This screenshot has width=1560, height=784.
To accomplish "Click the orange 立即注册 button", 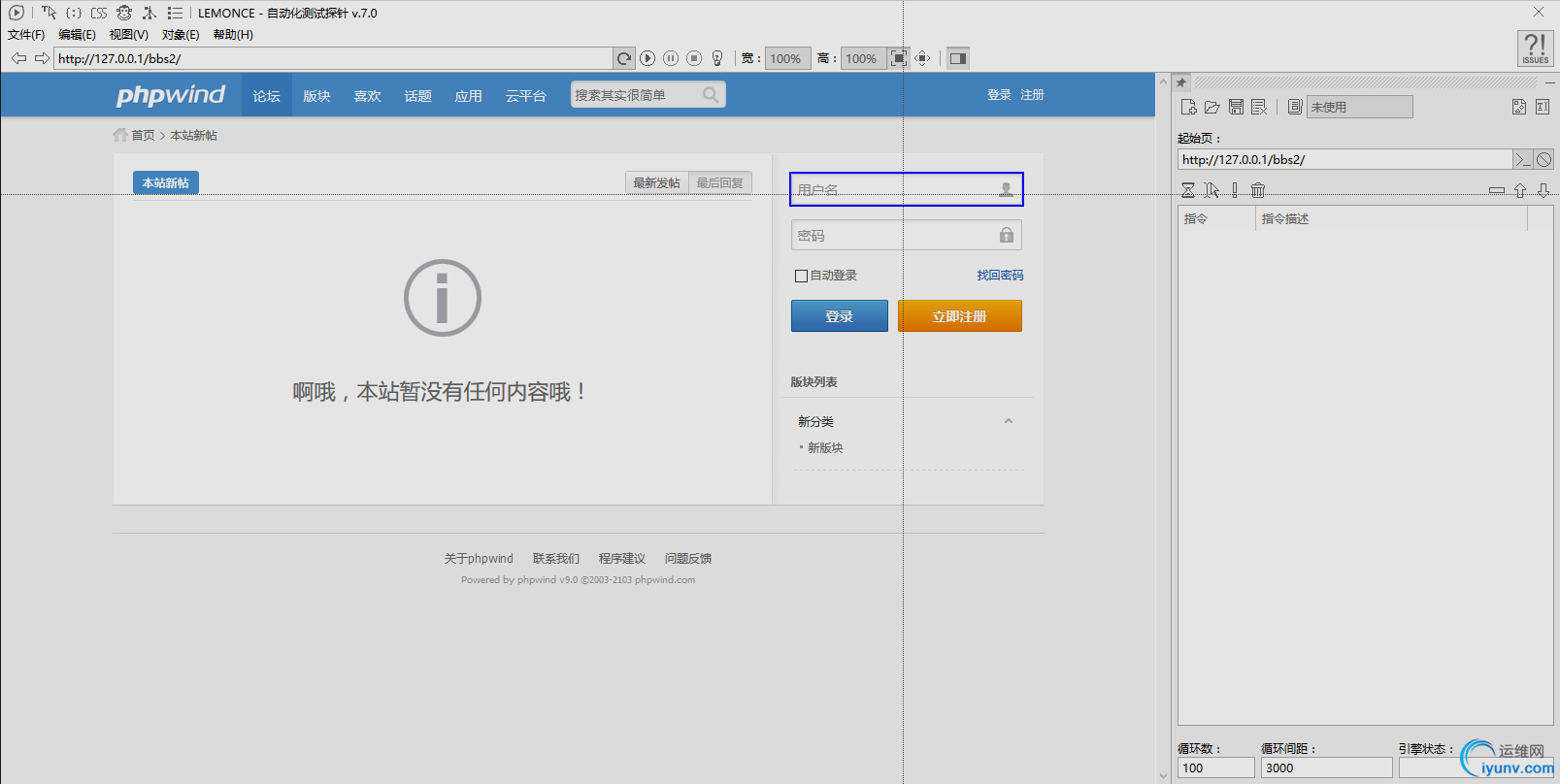I will pos(960,316).
